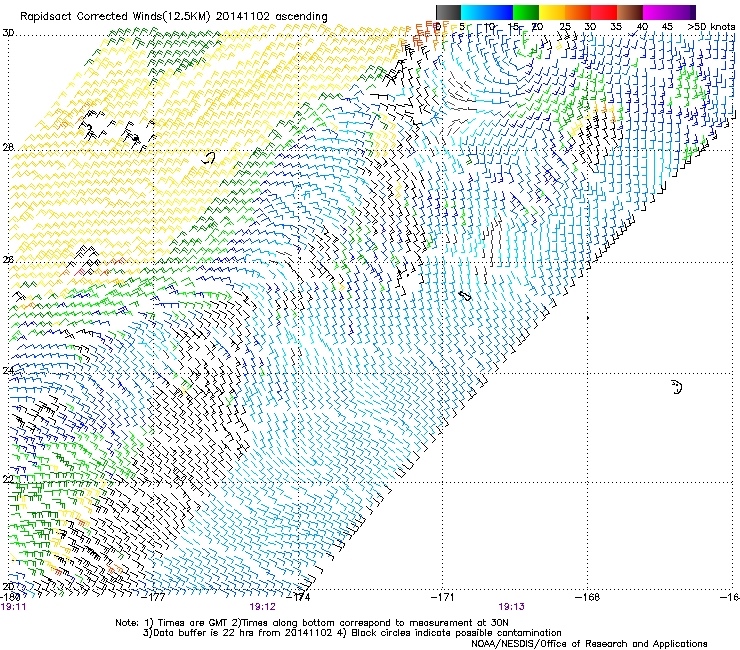Click the latitude label '24'
The width and height of the screenshot is (740, 650).
pyautogui.click(x=8, y=370)
